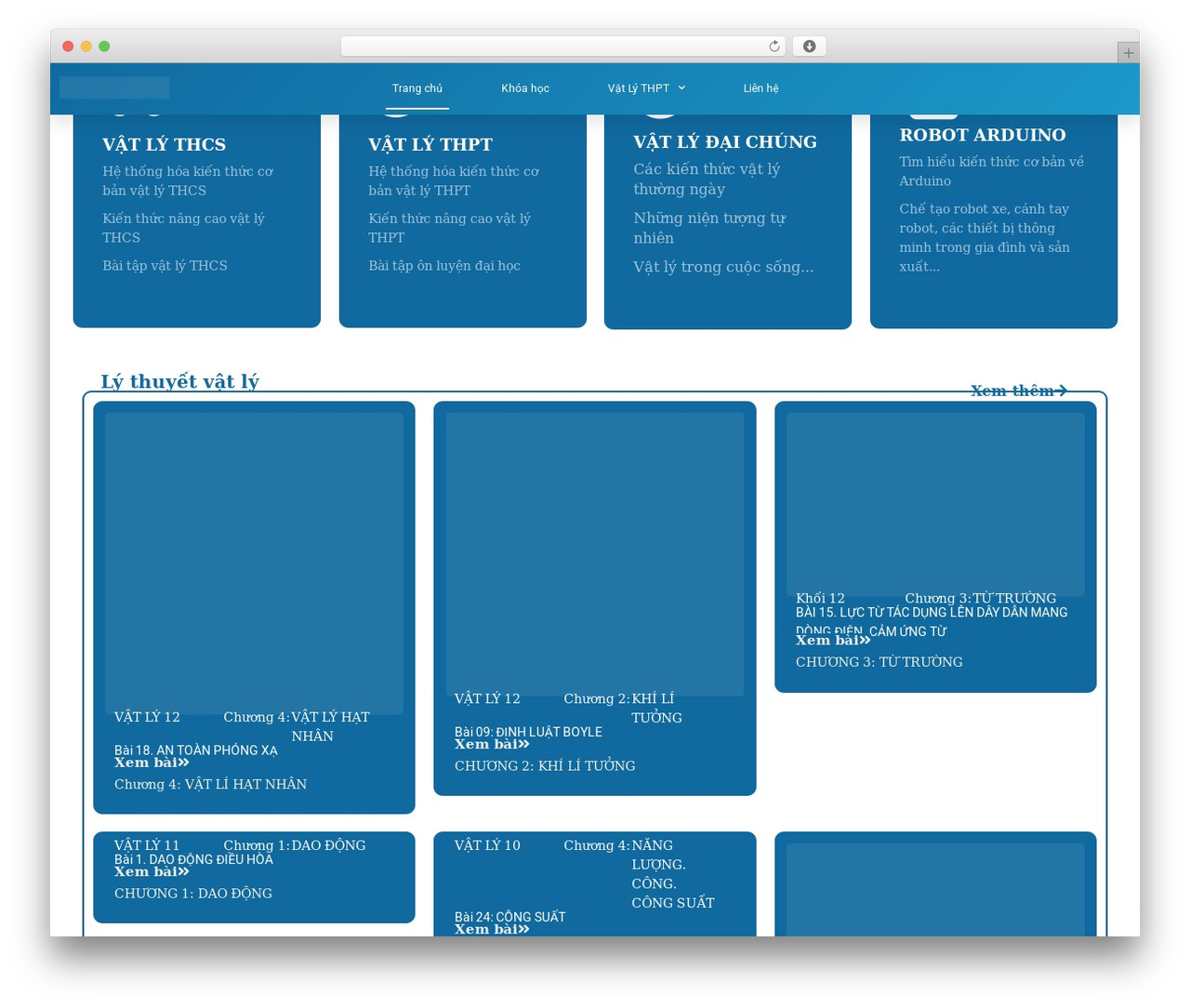
Task: Open the VẬT LÝ THCS card heading
Action: click(165, 144)
